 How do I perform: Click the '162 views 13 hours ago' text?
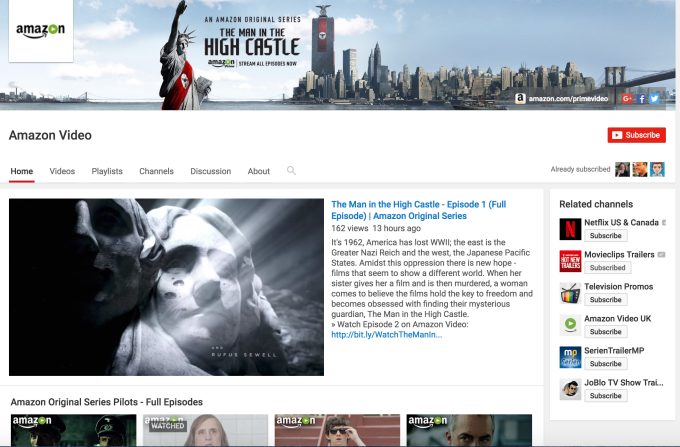coord(376,228)
